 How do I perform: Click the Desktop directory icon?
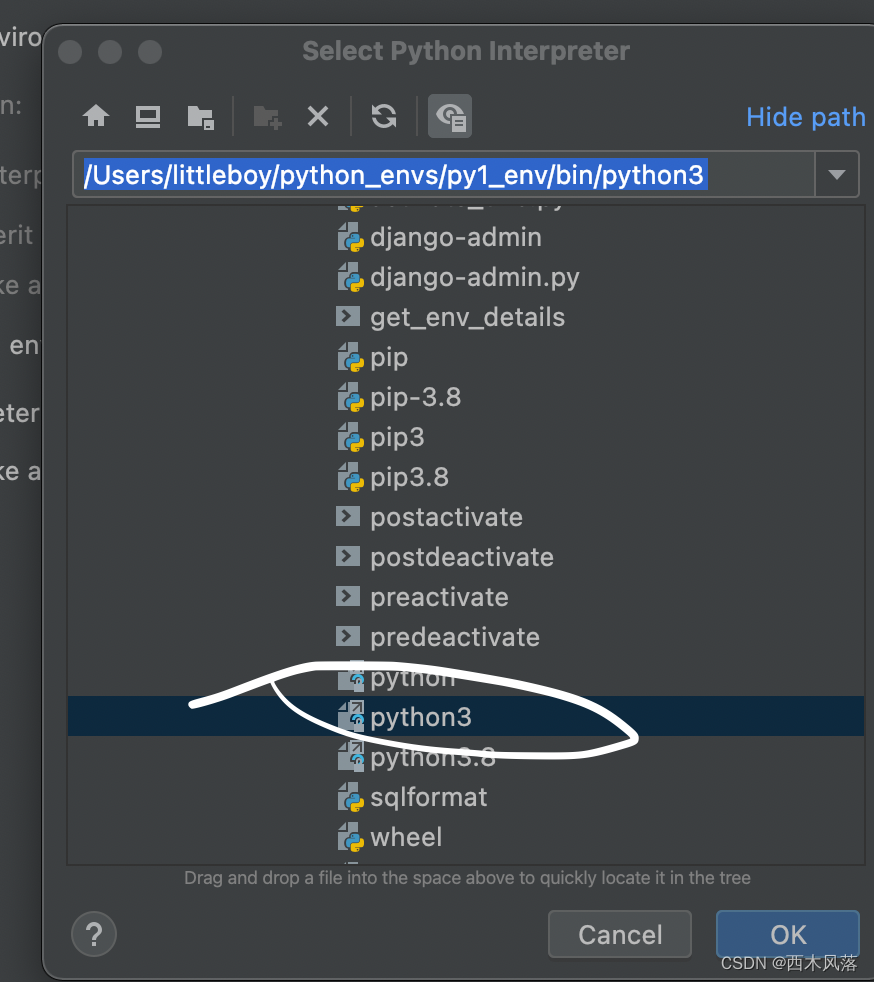click(x=147, y=116)
